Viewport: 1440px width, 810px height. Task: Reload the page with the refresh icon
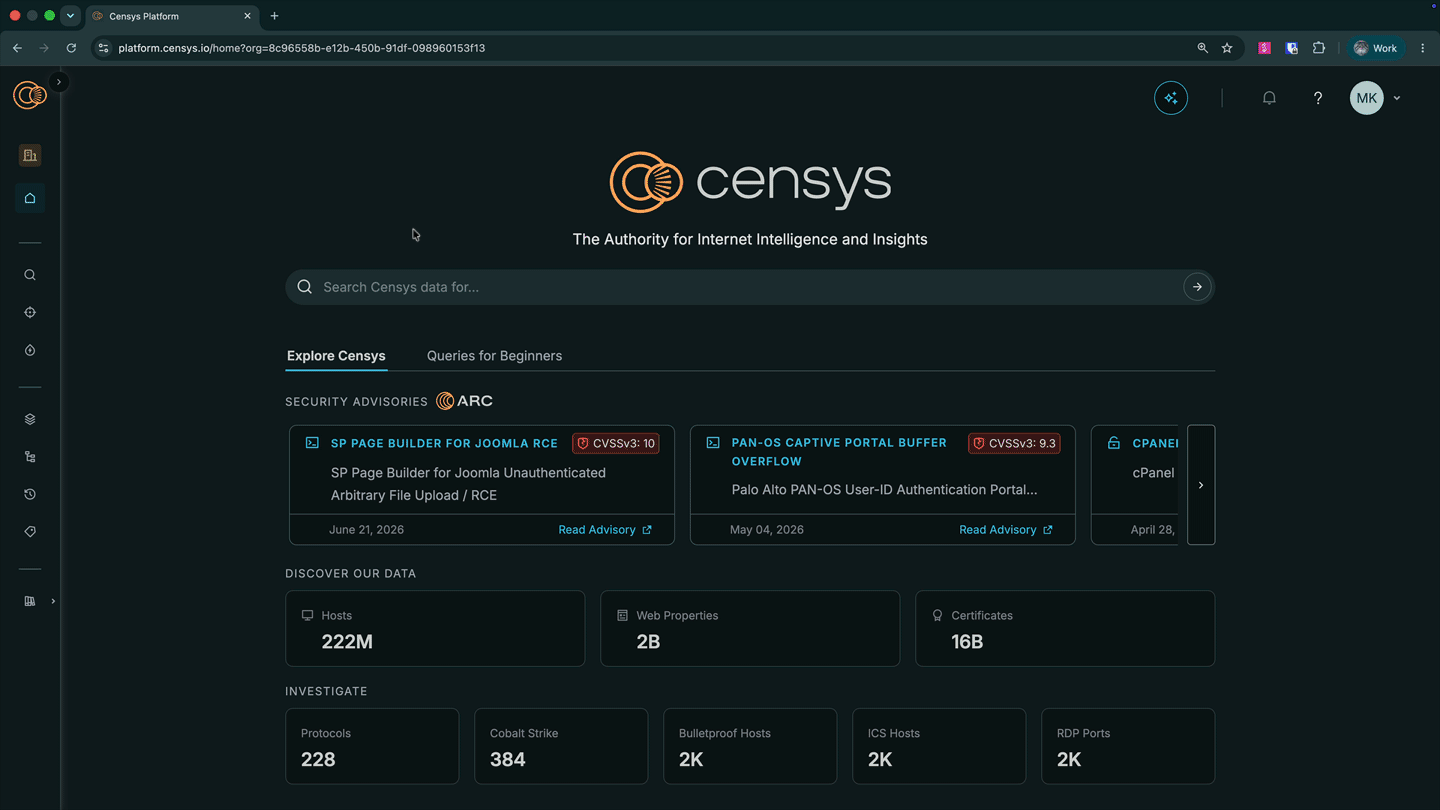[x=71, y=48]
